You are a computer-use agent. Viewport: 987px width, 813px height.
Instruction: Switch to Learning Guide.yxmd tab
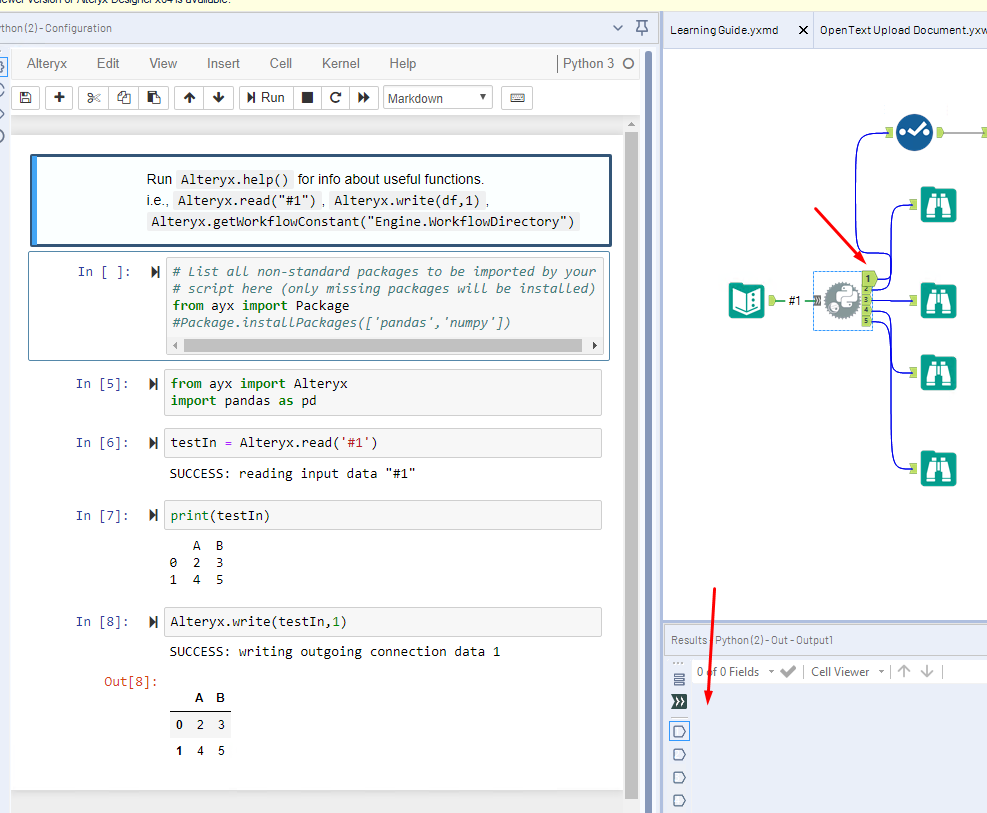[724, 30]
